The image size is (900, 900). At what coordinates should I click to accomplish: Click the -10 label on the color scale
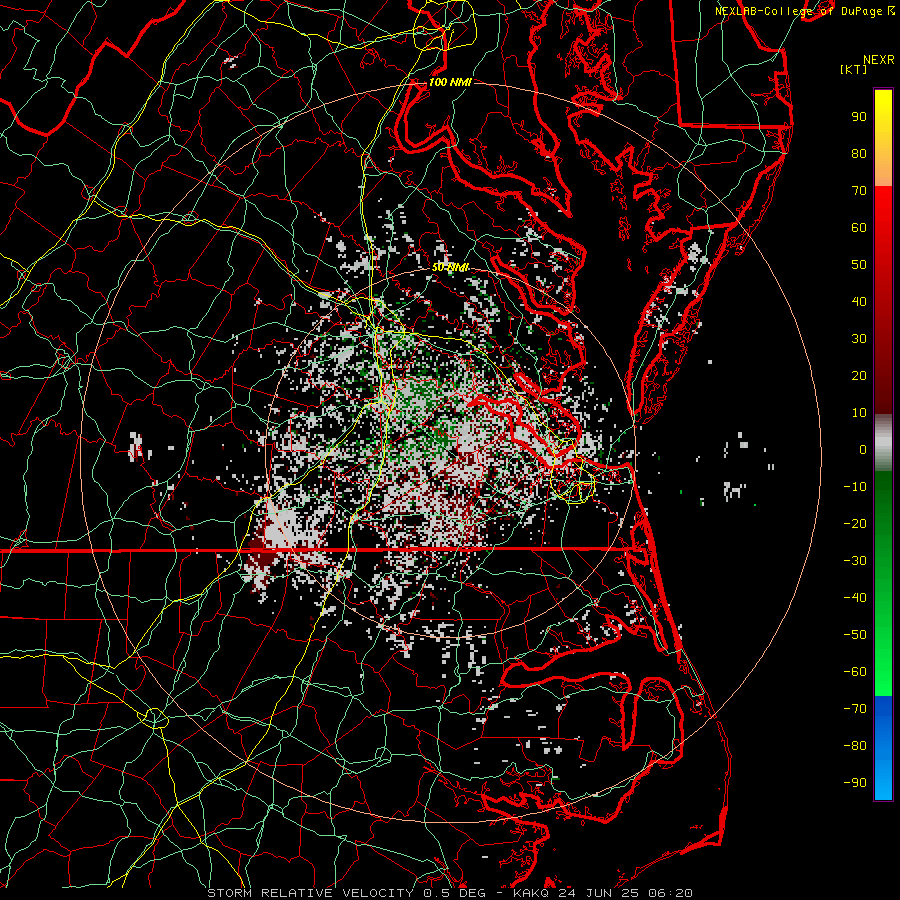tap(855, 487)
